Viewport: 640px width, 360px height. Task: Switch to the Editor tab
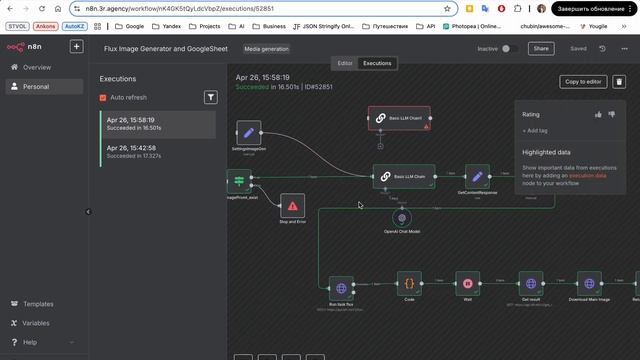[345, 63]
